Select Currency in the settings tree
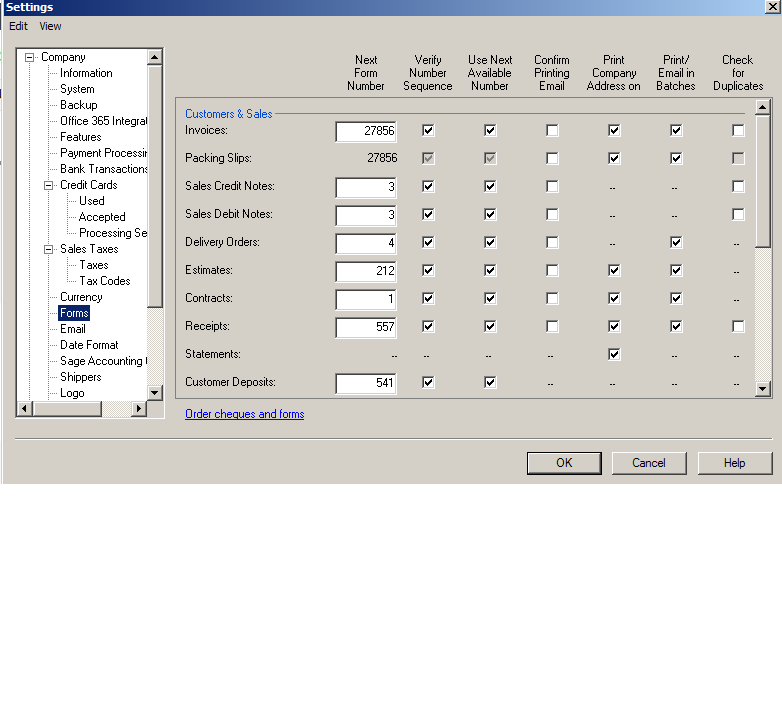 coord(81,297)
